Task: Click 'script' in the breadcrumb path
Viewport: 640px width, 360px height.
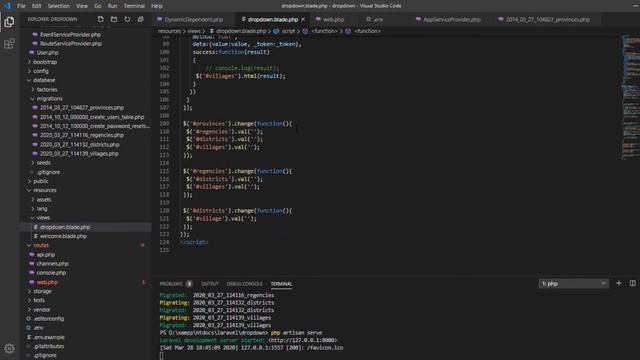Action: (x=288, y=31)
